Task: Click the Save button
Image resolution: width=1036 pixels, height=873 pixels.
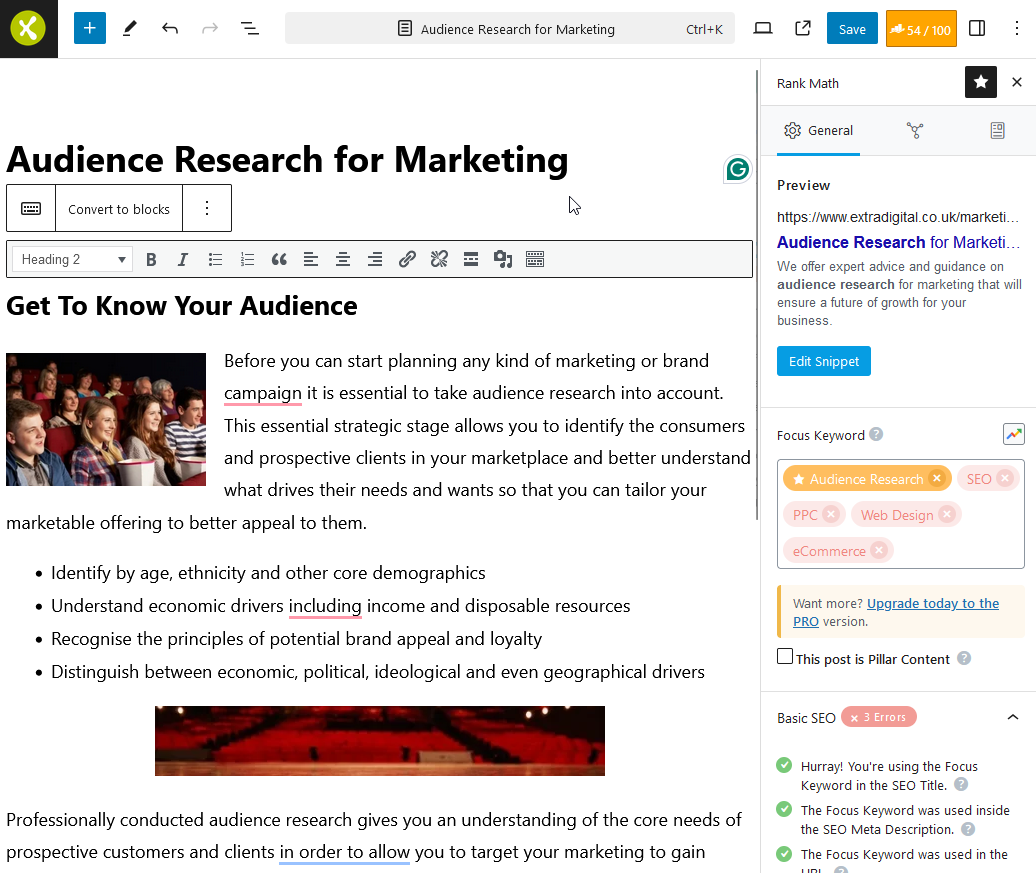Action: coord(852,28)
